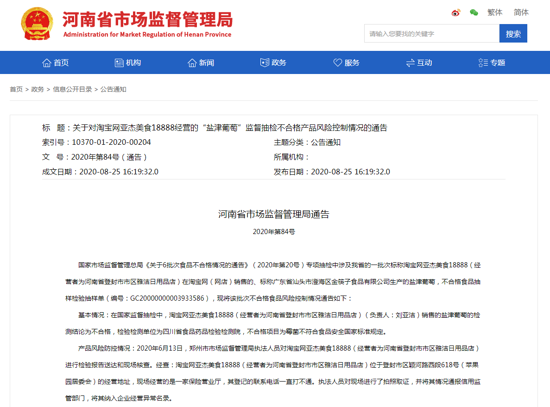The image size is (550, 407).
Task: Switch to 简体 simplified Chinese
Action: [x=521, y=13]
